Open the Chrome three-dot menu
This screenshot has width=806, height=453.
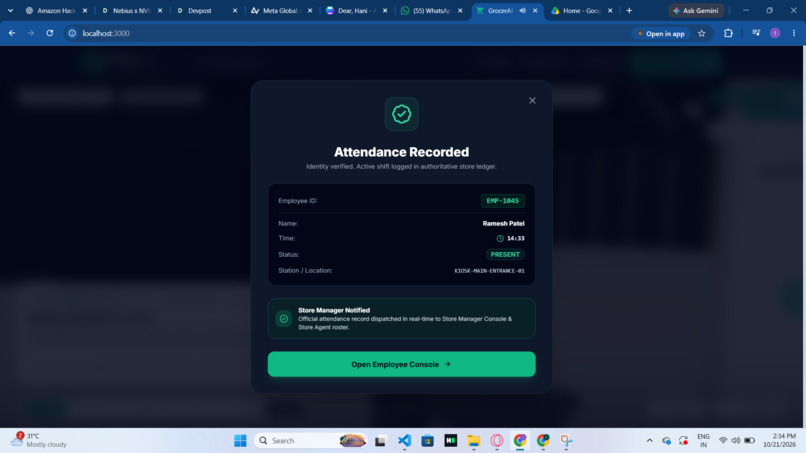pyautogui.click(x=794, y=33)
